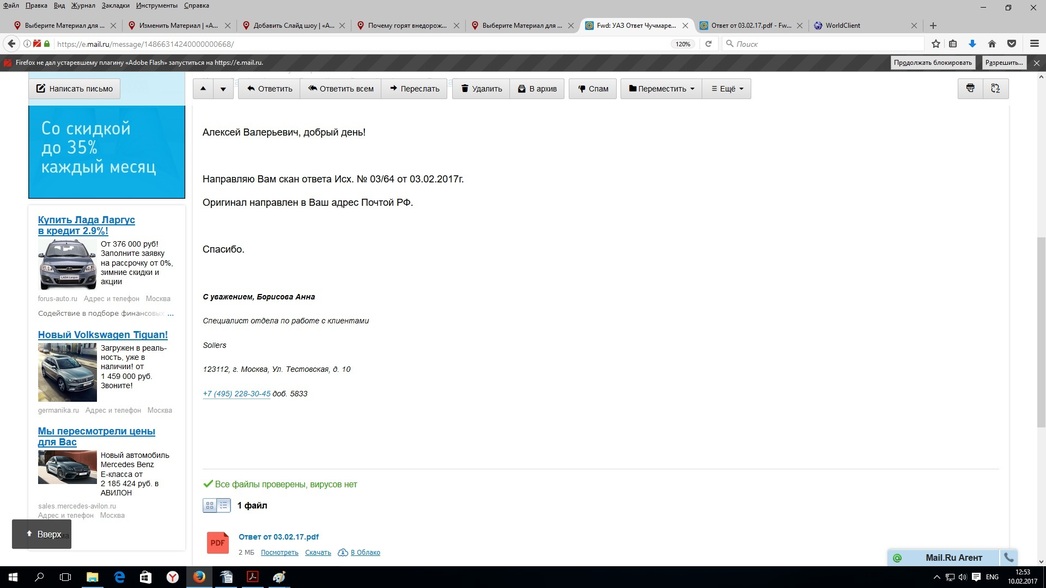This screenshot has width=1046, height=588.
Task: Click the 120% zoom level indicator
Action: coord(683,44)
